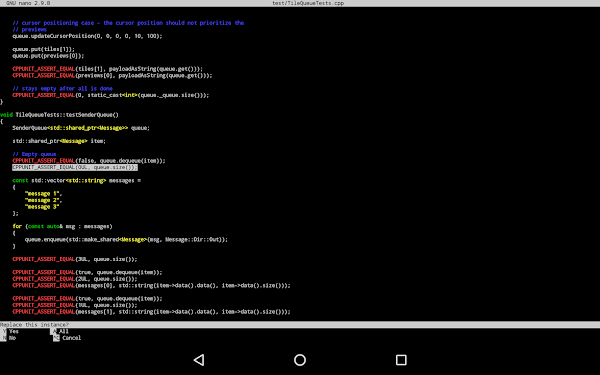Click the static_cast<int>(queue._queue.size()) assert line

coord(111,95)
